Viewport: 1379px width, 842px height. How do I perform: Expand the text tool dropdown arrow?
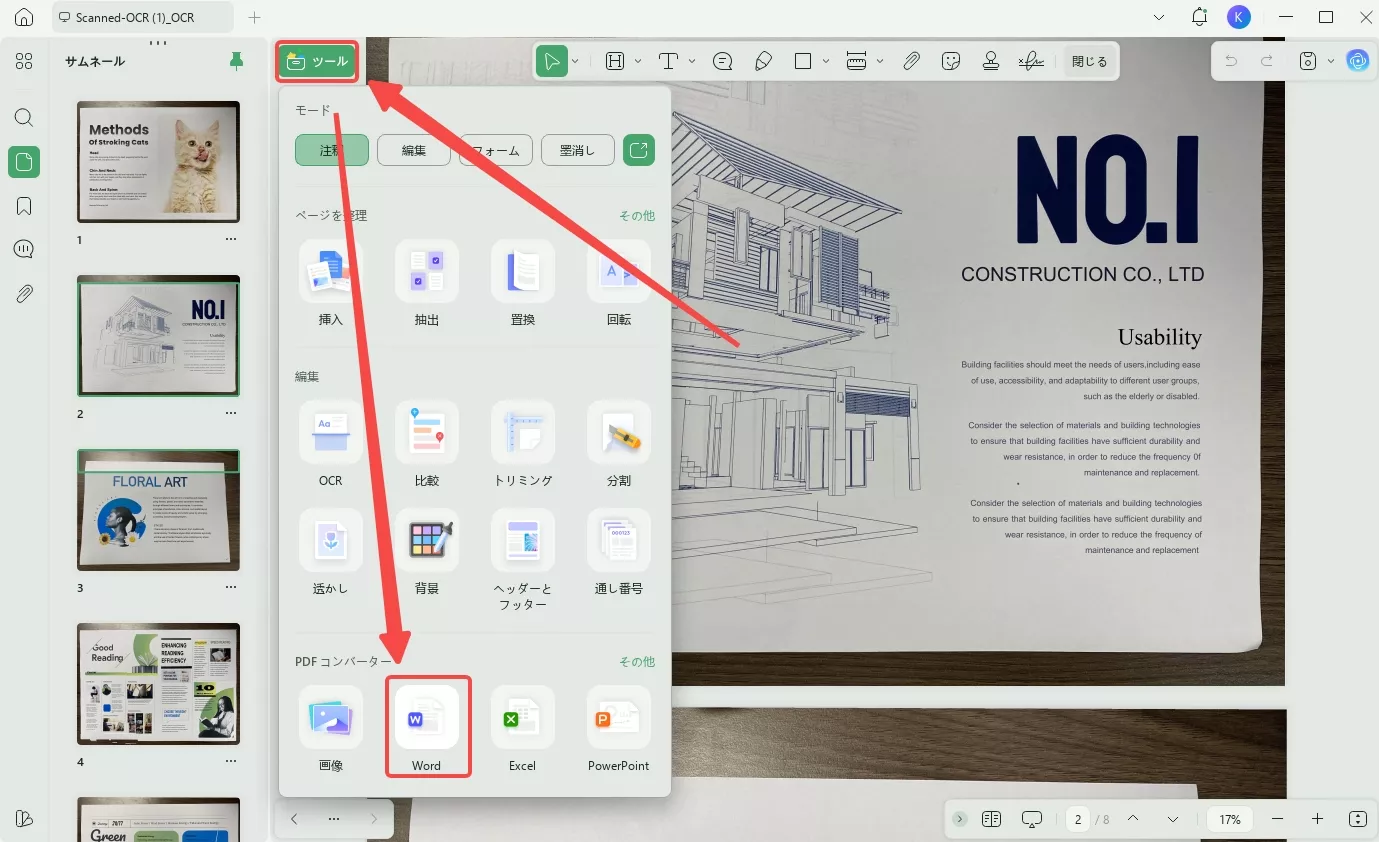[x=691, y=62]
